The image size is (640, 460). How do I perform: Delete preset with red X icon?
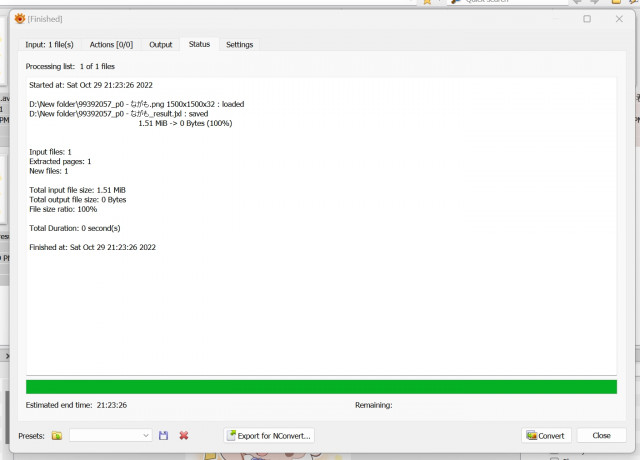(184, 436)
